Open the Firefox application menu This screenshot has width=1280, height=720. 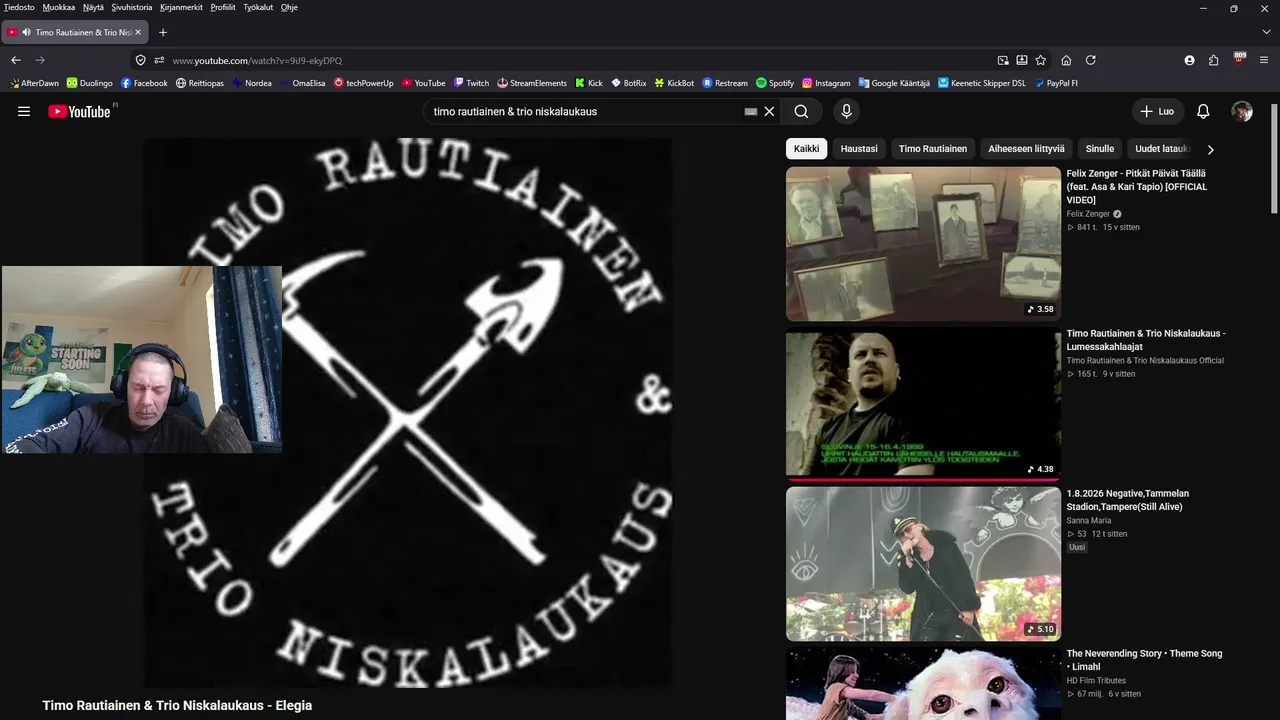1265,60
